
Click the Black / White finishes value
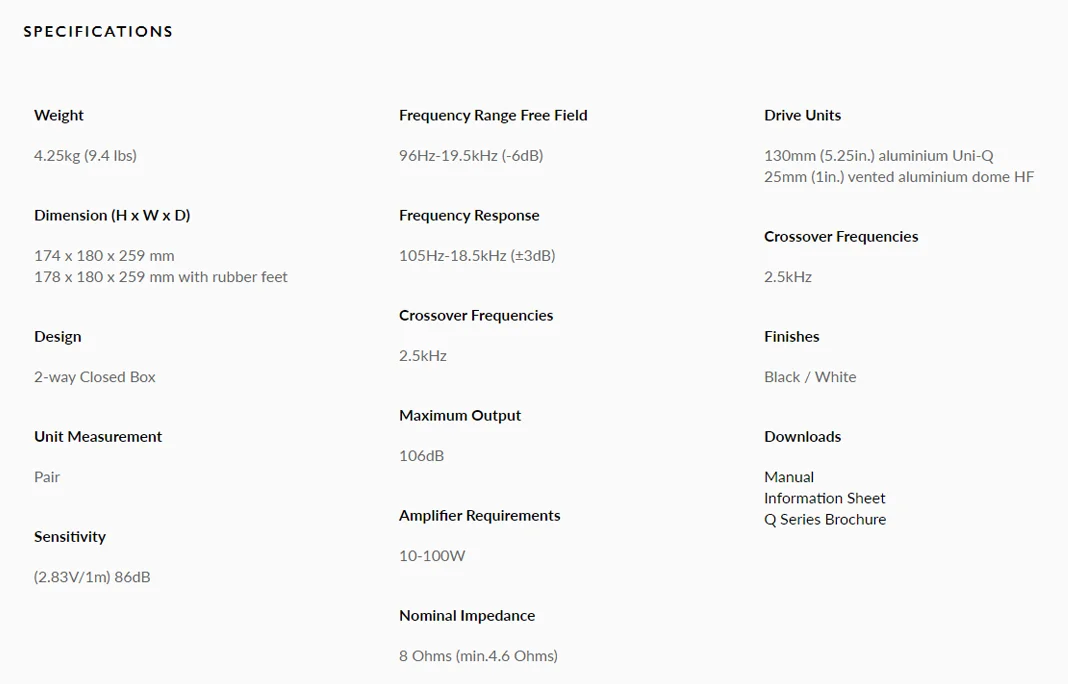tap(810, 377)
